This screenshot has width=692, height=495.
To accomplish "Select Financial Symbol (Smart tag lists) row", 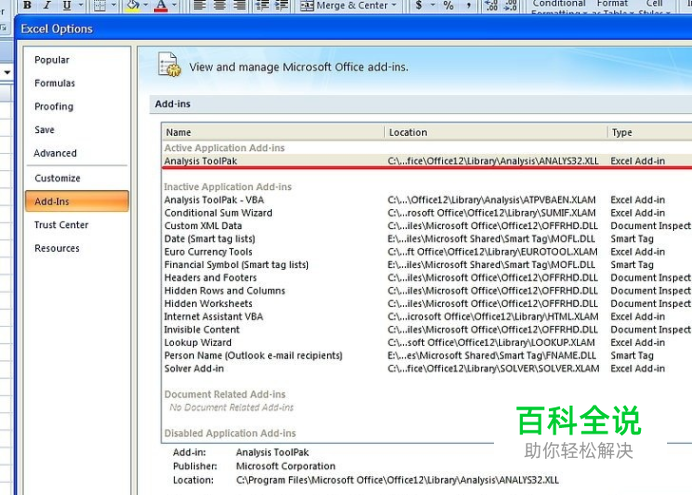I will click(427, 265).
